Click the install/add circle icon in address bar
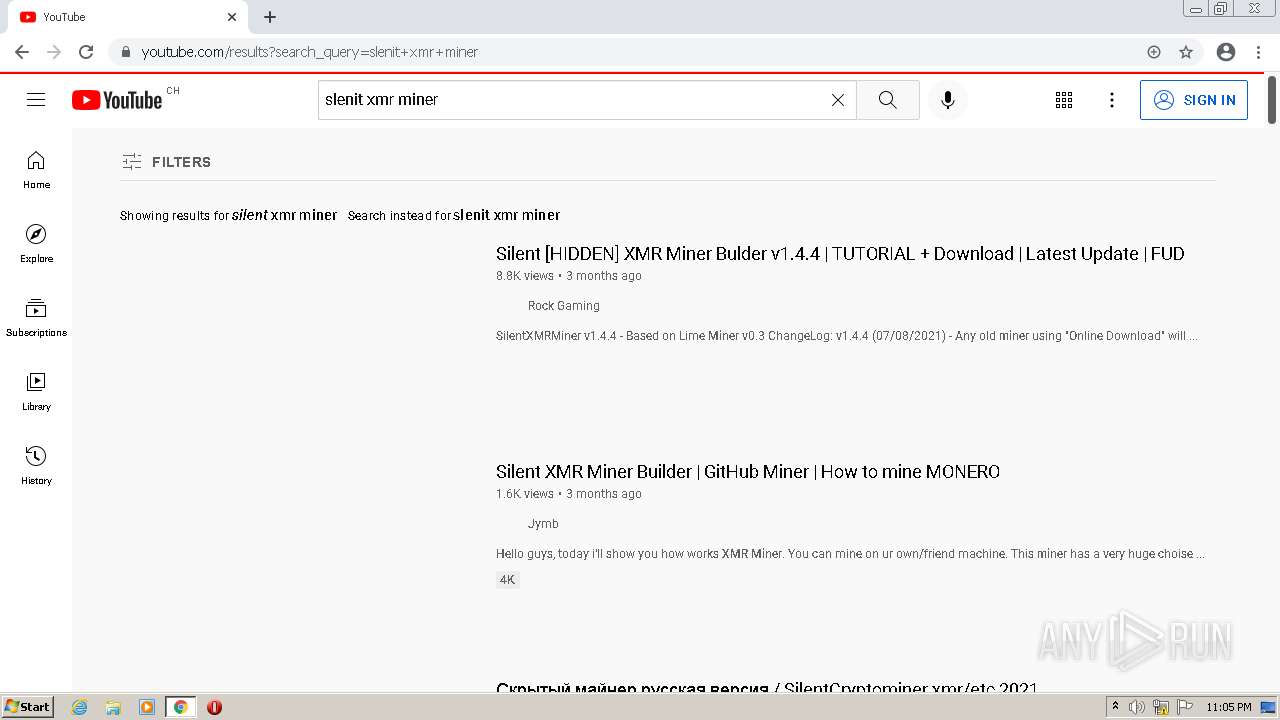The image size is (1280, 720). coord(1154,52)
